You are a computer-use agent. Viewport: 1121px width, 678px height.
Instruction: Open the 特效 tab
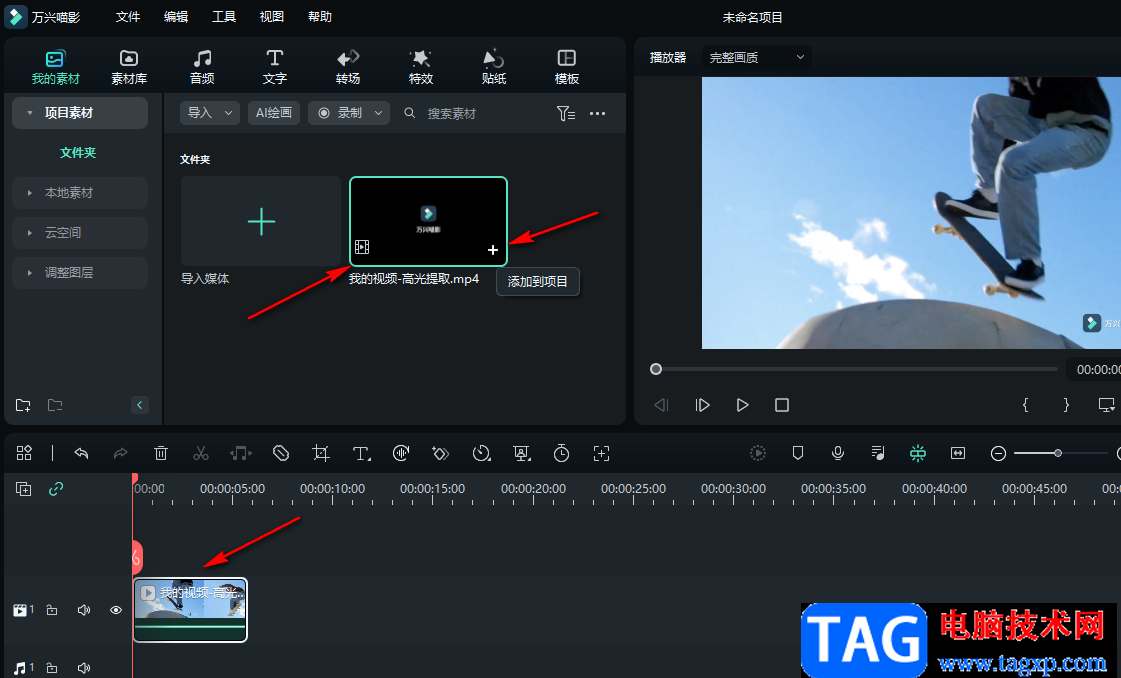coord(421,67)
